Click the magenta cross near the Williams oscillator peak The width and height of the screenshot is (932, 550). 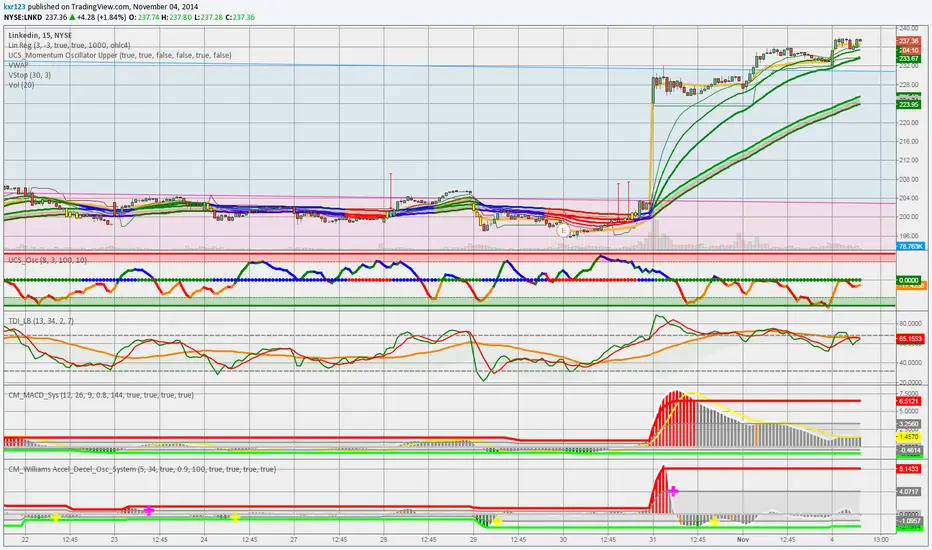pyautogui.click(x=673, y=491)
